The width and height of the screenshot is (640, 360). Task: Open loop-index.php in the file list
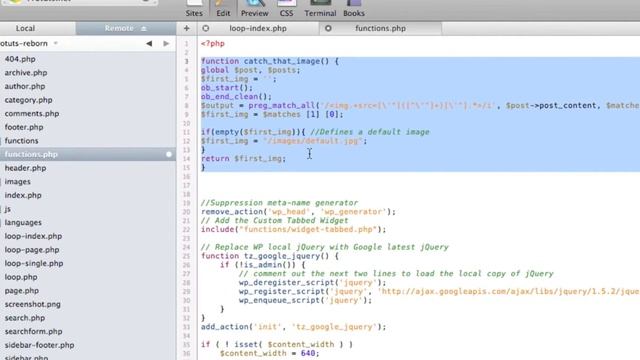33,236
